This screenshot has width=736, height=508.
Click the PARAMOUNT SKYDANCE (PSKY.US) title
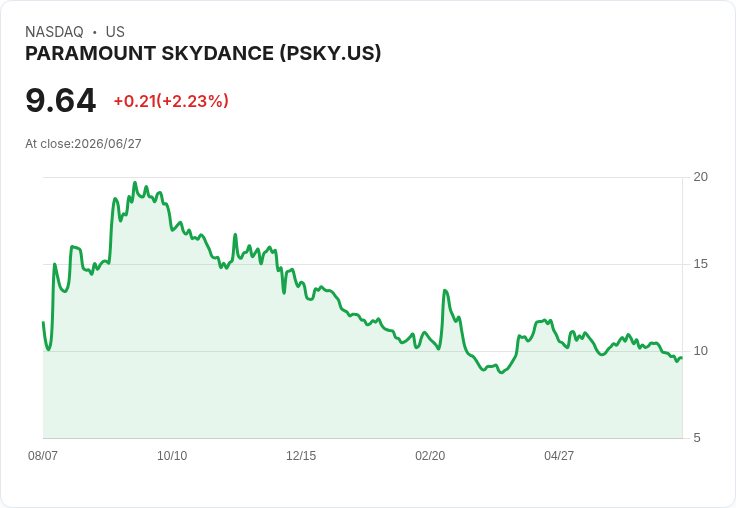pyautogui.click(x=203, y=54)
